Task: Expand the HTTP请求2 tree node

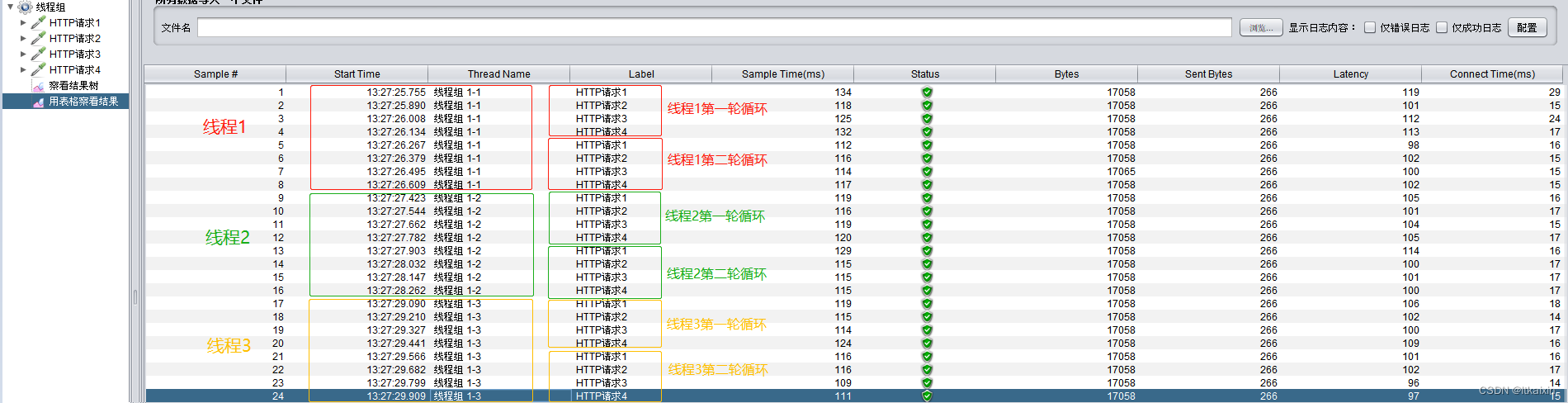Action: coord(23,39)
